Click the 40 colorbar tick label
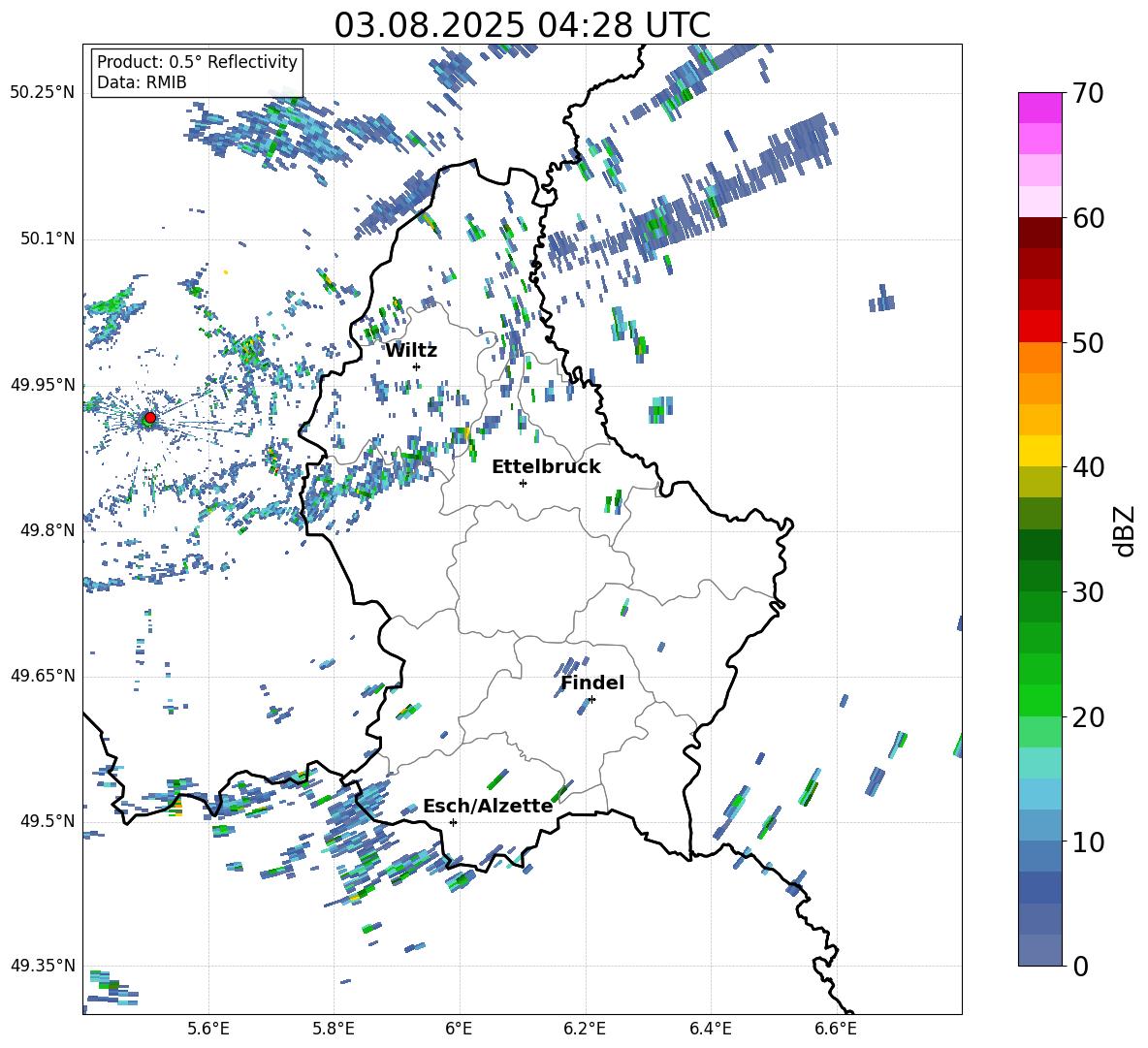1148x1048 pixels. (1088, 467)
